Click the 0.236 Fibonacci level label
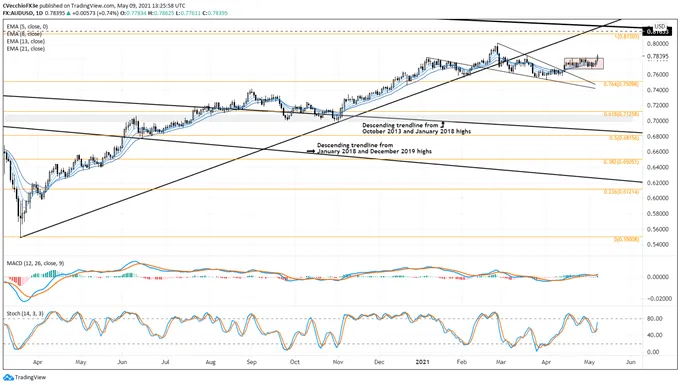 point(621,191)
